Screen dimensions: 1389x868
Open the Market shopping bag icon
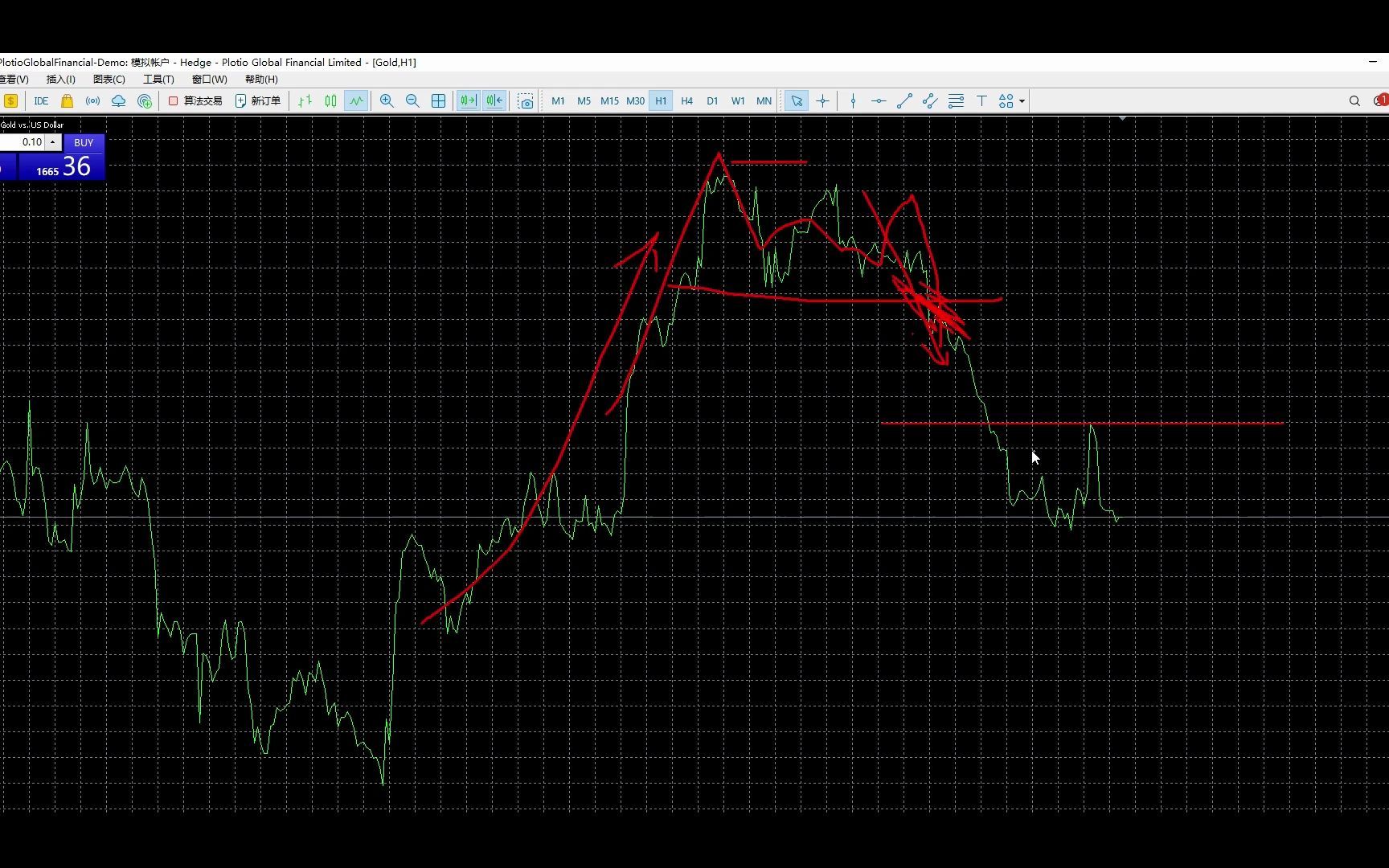coord(67,100)
